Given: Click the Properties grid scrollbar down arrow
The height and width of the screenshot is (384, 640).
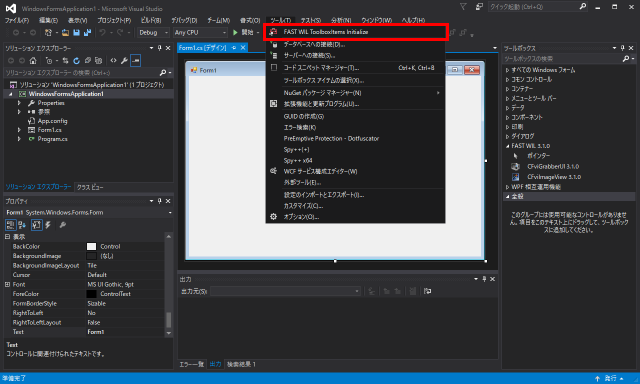Looking at the screenshot, I should (169, 333).
